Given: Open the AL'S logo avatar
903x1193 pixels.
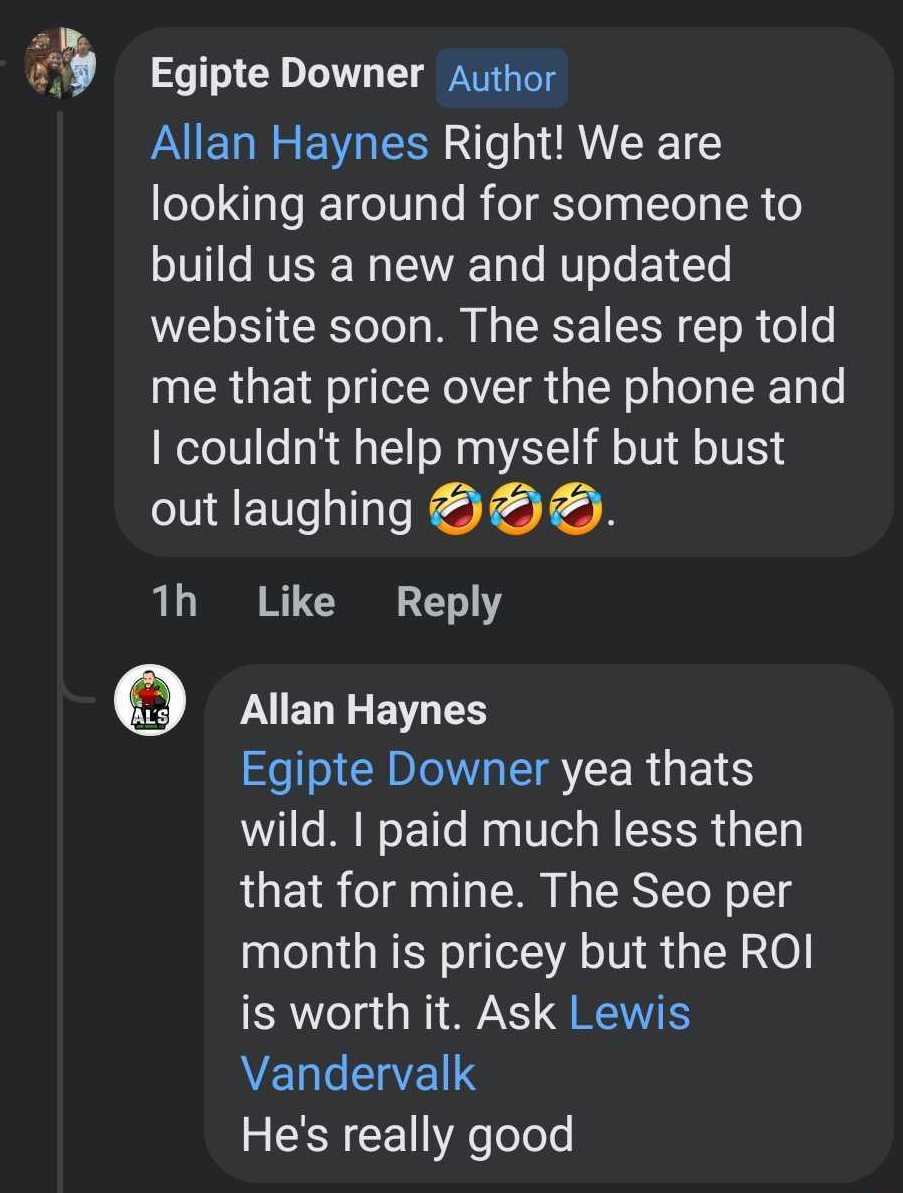Looking at the screenshot, I should (150, 699).
